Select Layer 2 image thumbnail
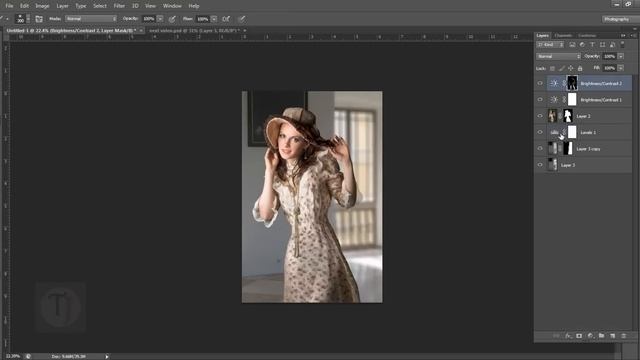The height and width of the screenshot is (360, 640). (552, 116)
